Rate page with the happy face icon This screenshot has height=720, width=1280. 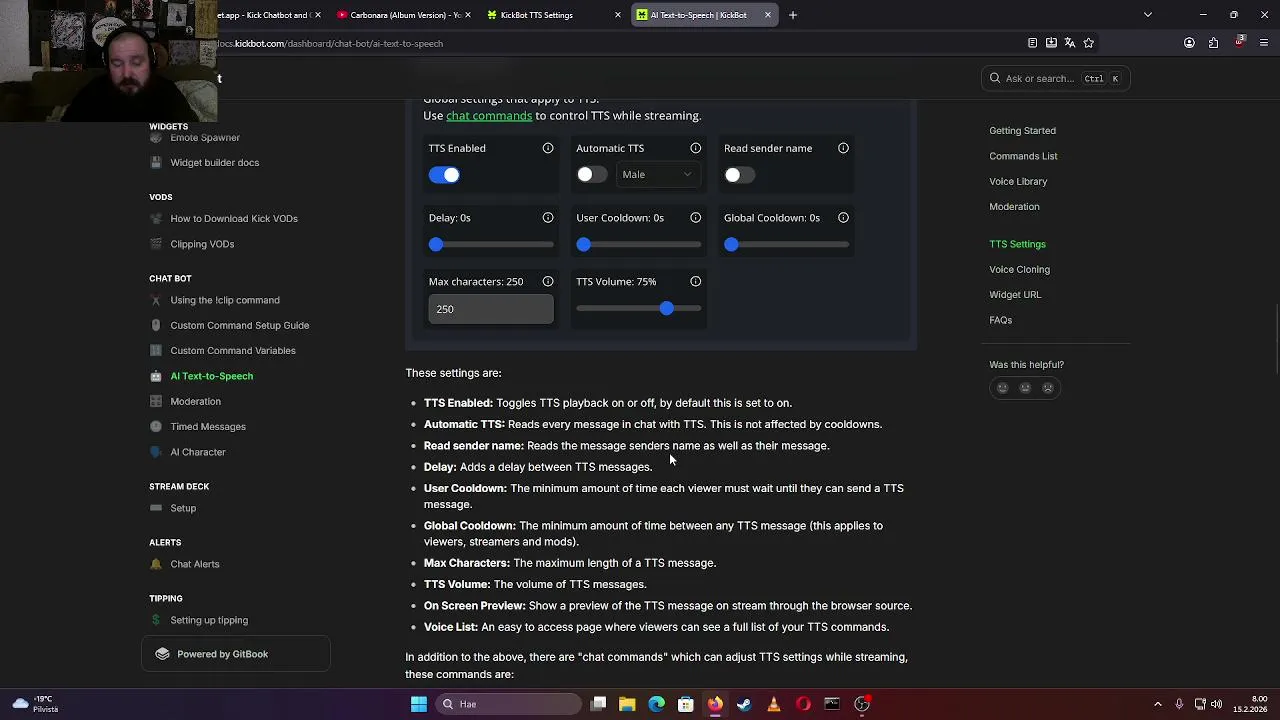tap(1002, 388)
